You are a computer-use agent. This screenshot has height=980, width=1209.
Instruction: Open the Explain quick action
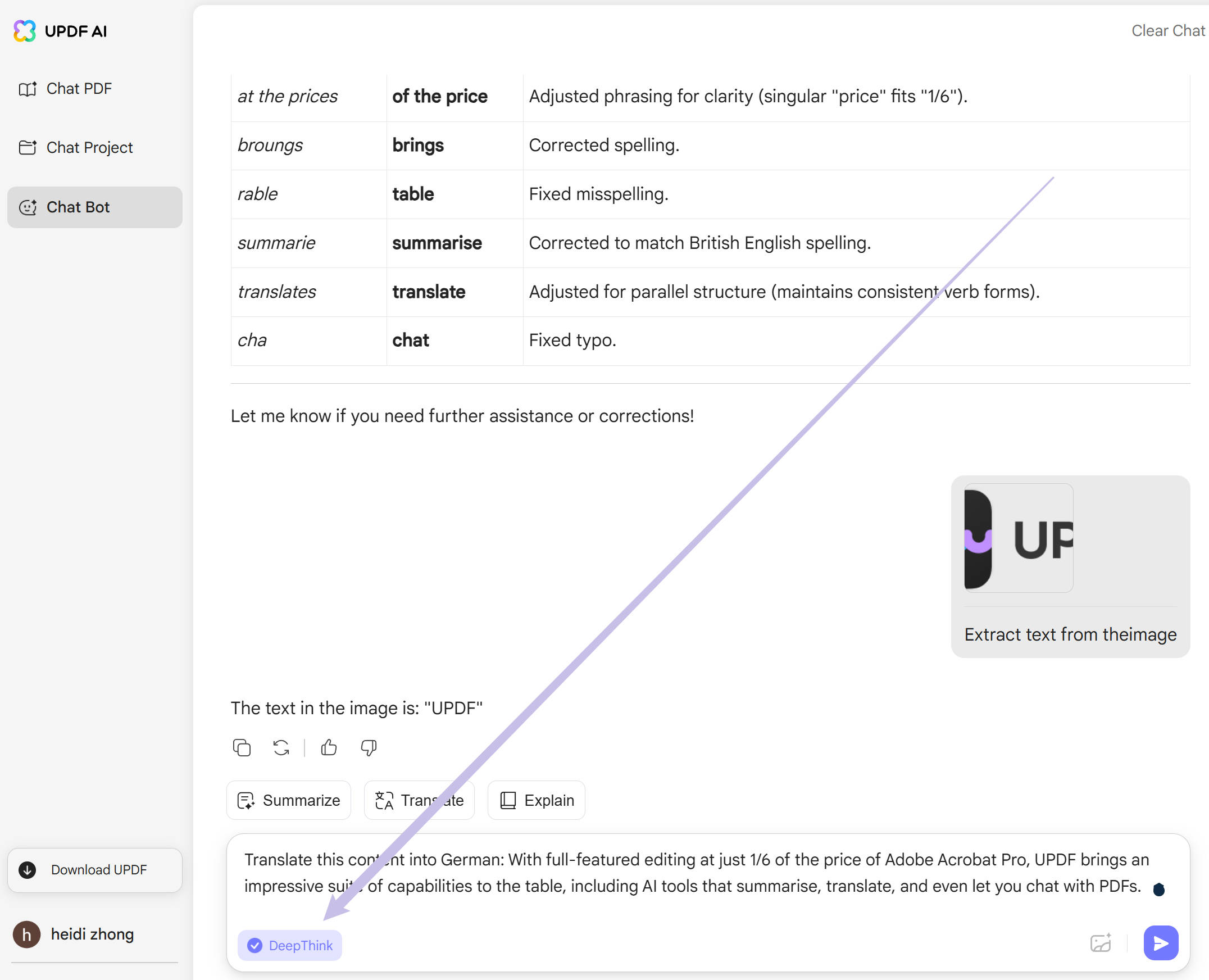coord(535,800)
